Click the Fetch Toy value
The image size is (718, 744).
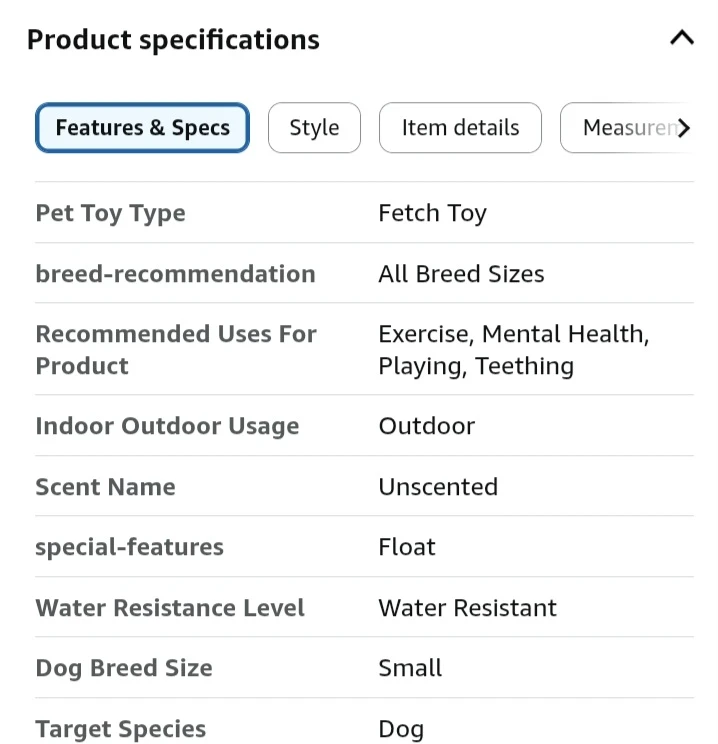432,213
